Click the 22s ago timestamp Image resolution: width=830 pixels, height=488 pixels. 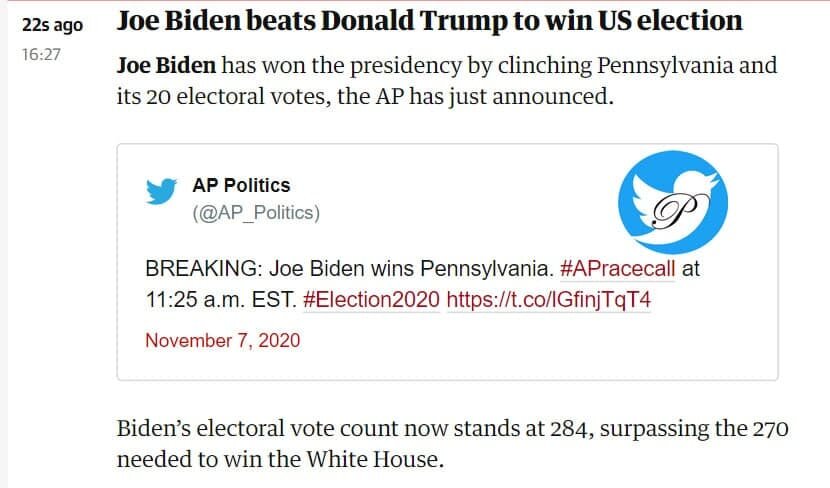coord(52,25)
